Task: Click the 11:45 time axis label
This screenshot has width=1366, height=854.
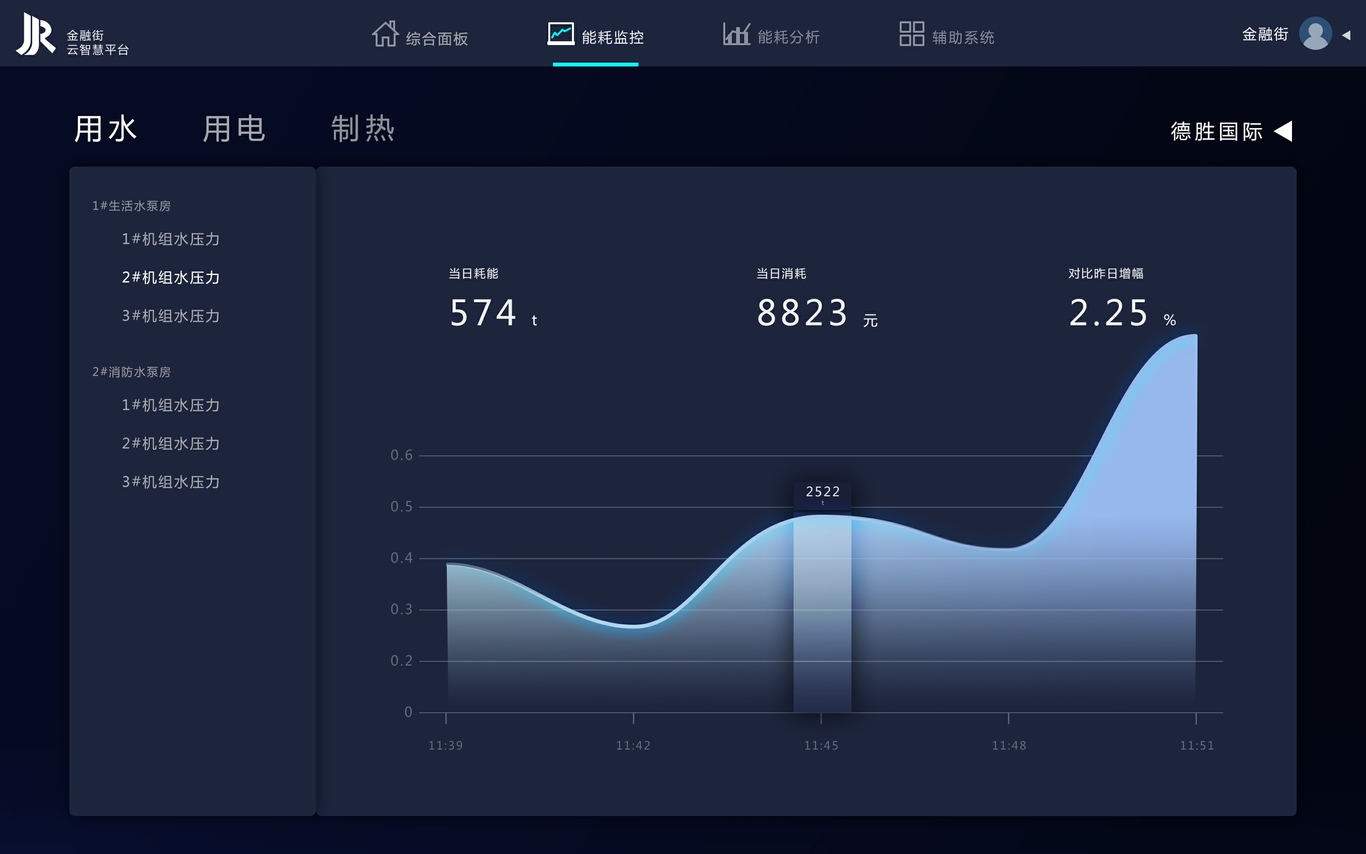Action: (821, 745)
